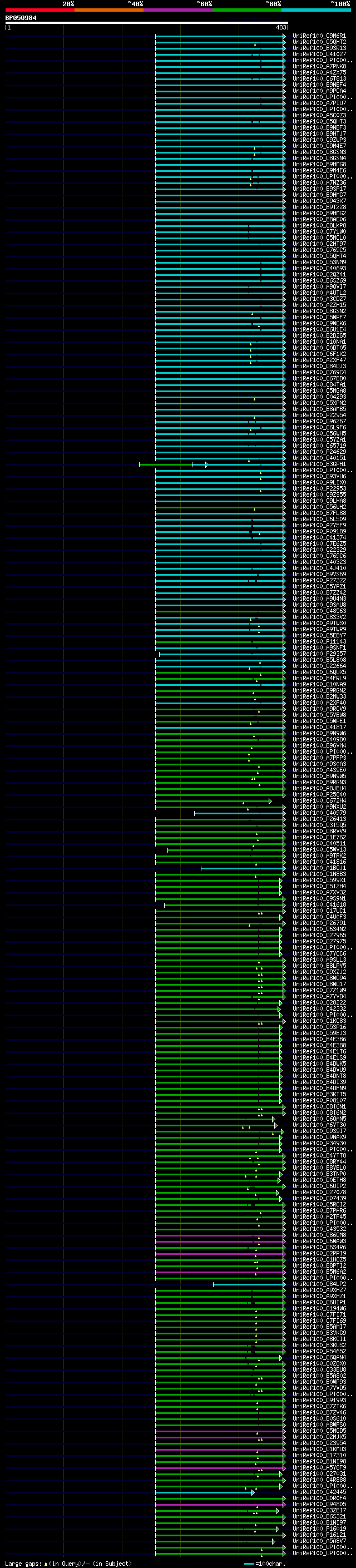Select label UniRef100_P26413
The height and width of the screenshot is (1568, 356).
click(x=319, y=819)
